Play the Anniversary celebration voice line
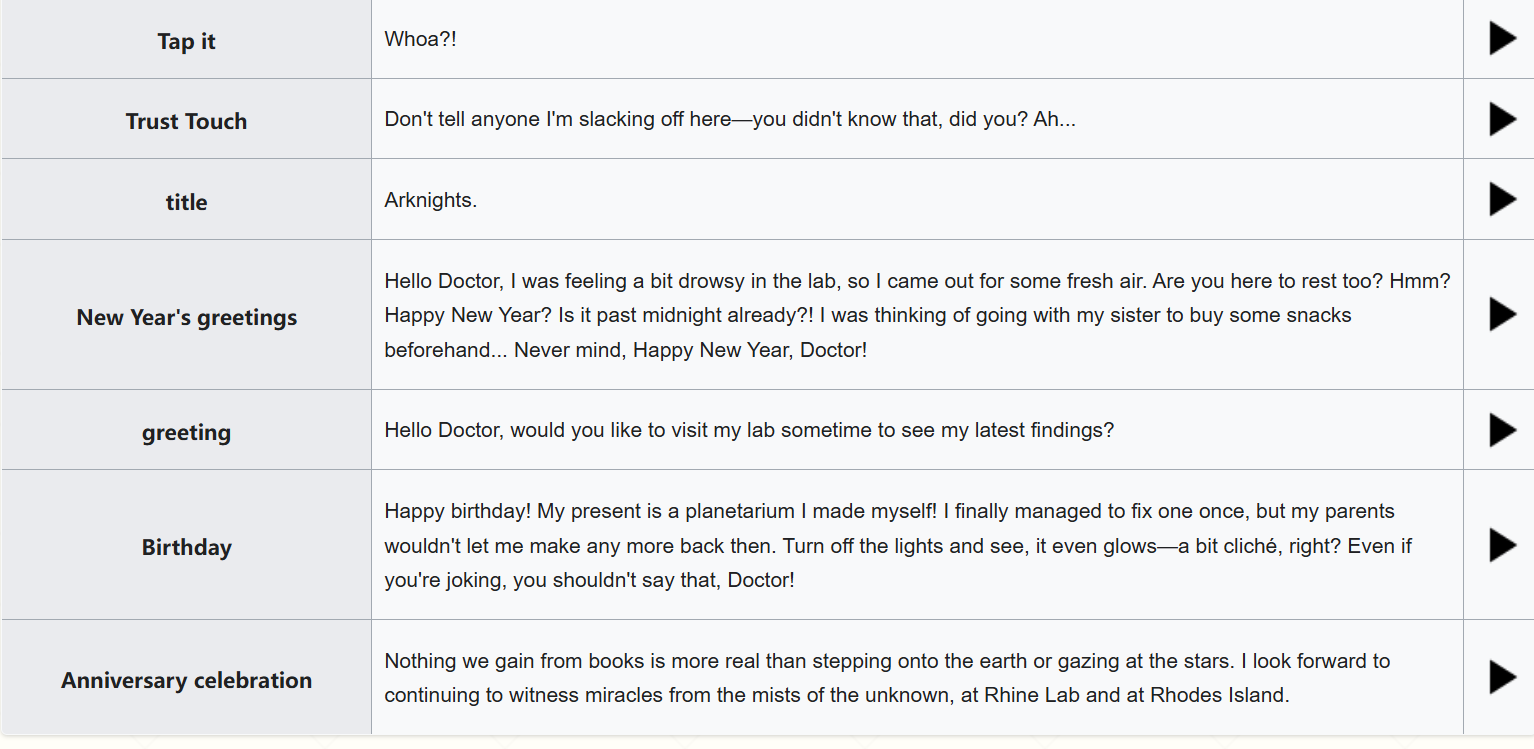The height and width of the screenshot is (749, 1534). (1502, 677)
